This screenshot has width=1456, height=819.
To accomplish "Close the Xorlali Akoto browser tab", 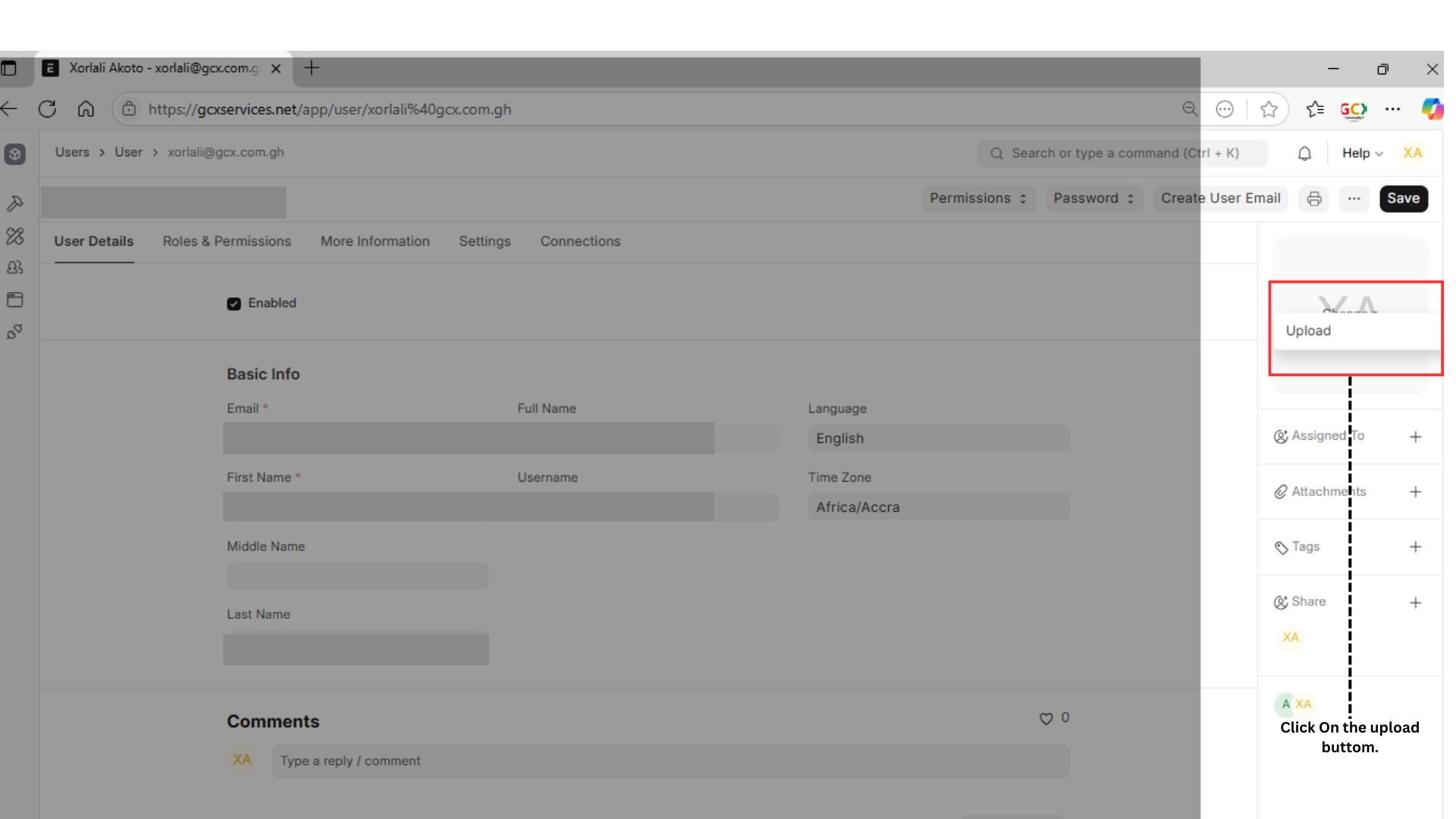I will [276, 68].
